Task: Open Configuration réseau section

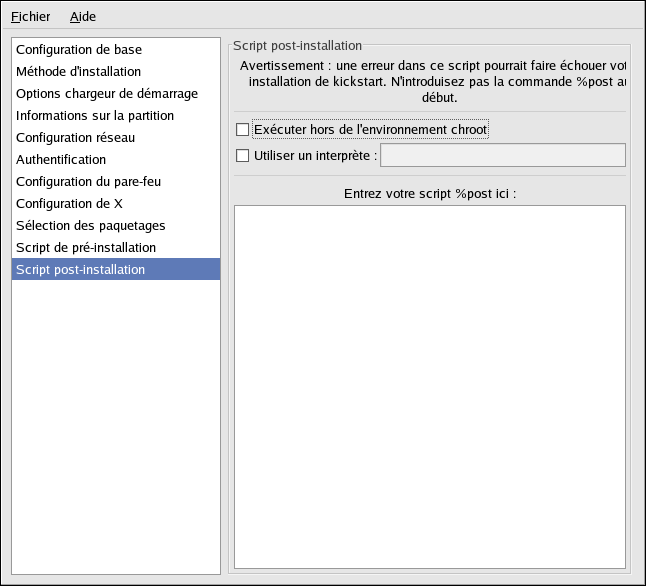Action: click(116, 137)
